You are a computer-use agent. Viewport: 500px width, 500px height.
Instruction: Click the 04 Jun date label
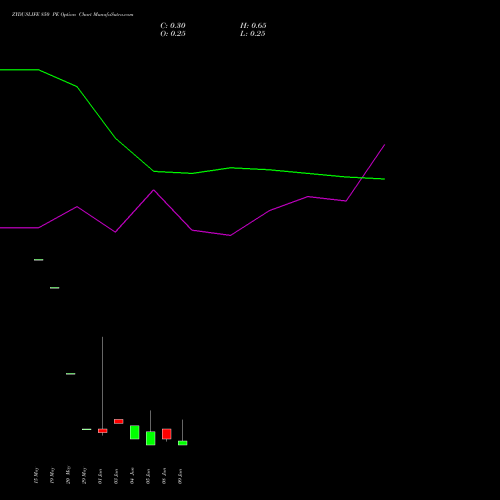click(x=132, y=476)
